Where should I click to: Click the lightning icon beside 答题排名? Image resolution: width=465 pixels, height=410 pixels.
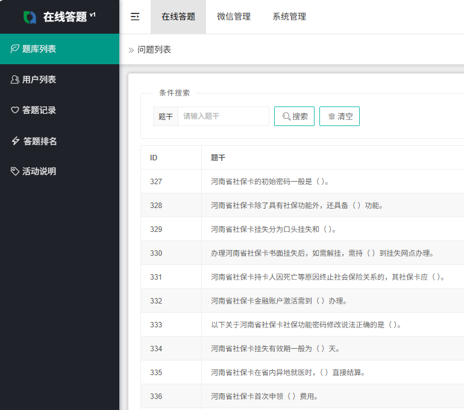click(x=15, y=141)
